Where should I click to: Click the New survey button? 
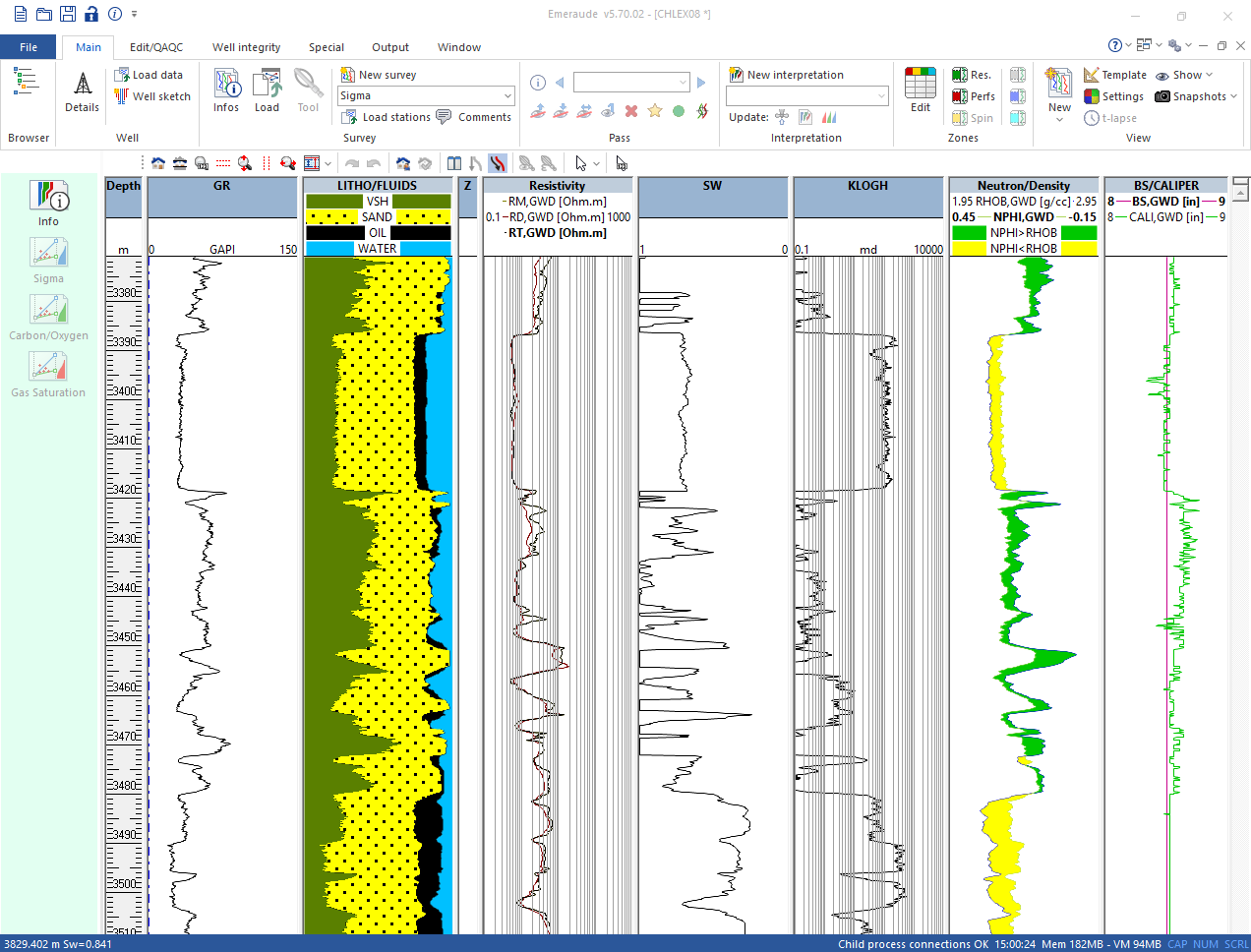379,75
